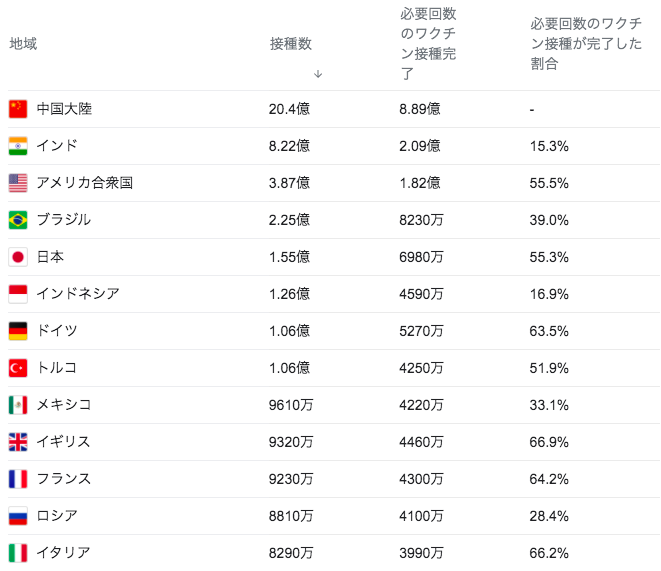Click the China flag icon
This screenshot has width=661, height=571.
[18, 109]
